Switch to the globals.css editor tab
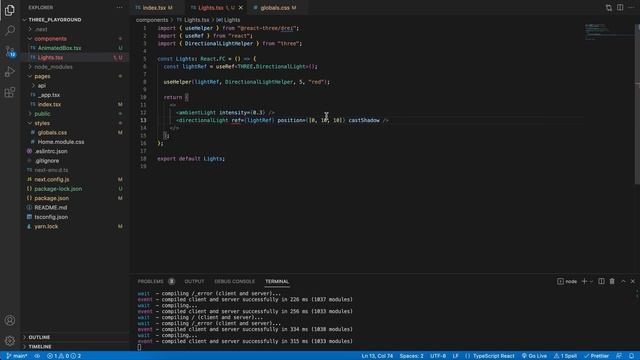Image resolution: width=640 pixels, height=360 pixels. 275,8
